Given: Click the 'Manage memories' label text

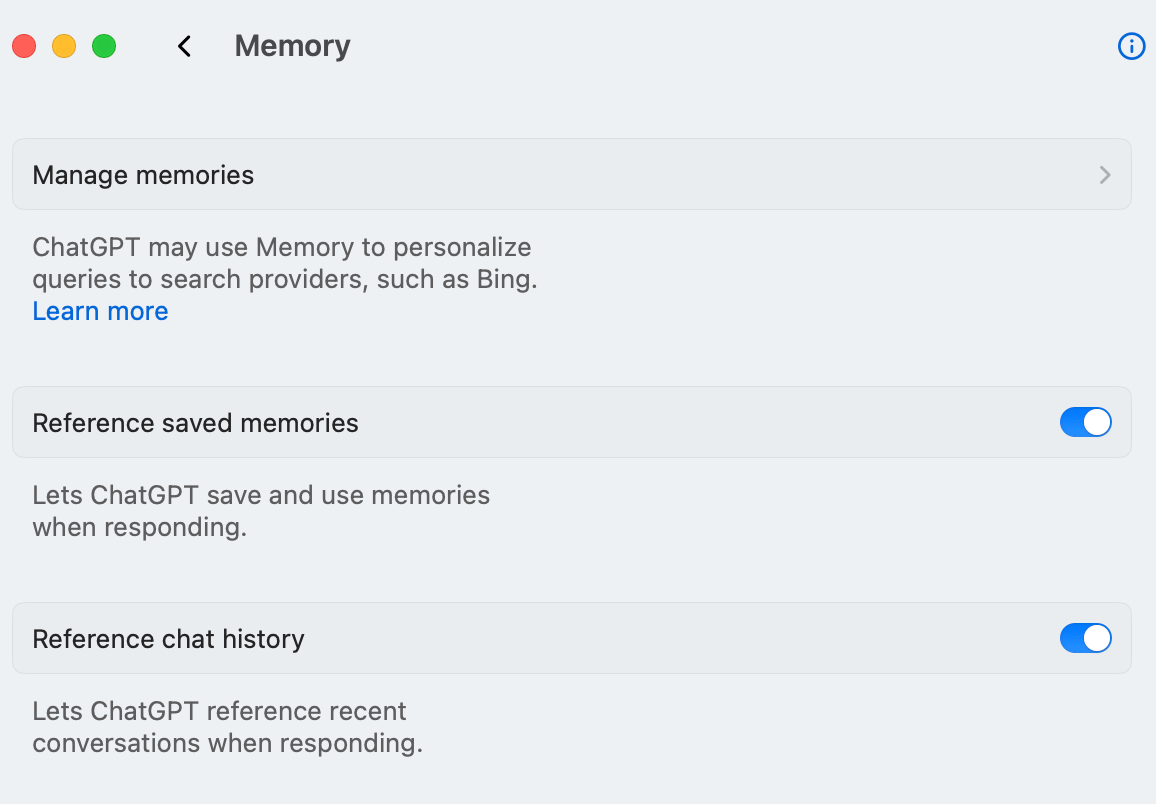Looking at the screenshot, I should [143, 175].
